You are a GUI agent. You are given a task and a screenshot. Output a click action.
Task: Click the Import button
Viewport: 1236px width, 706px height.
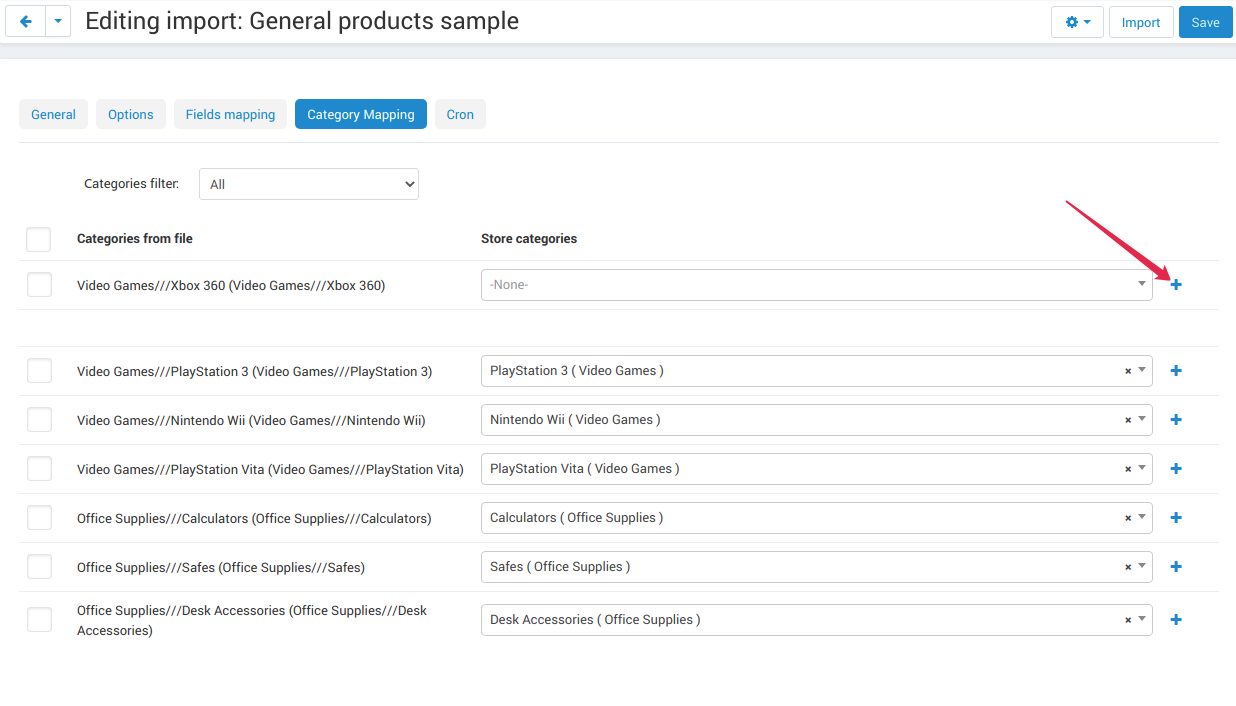tap(1141, 22)
